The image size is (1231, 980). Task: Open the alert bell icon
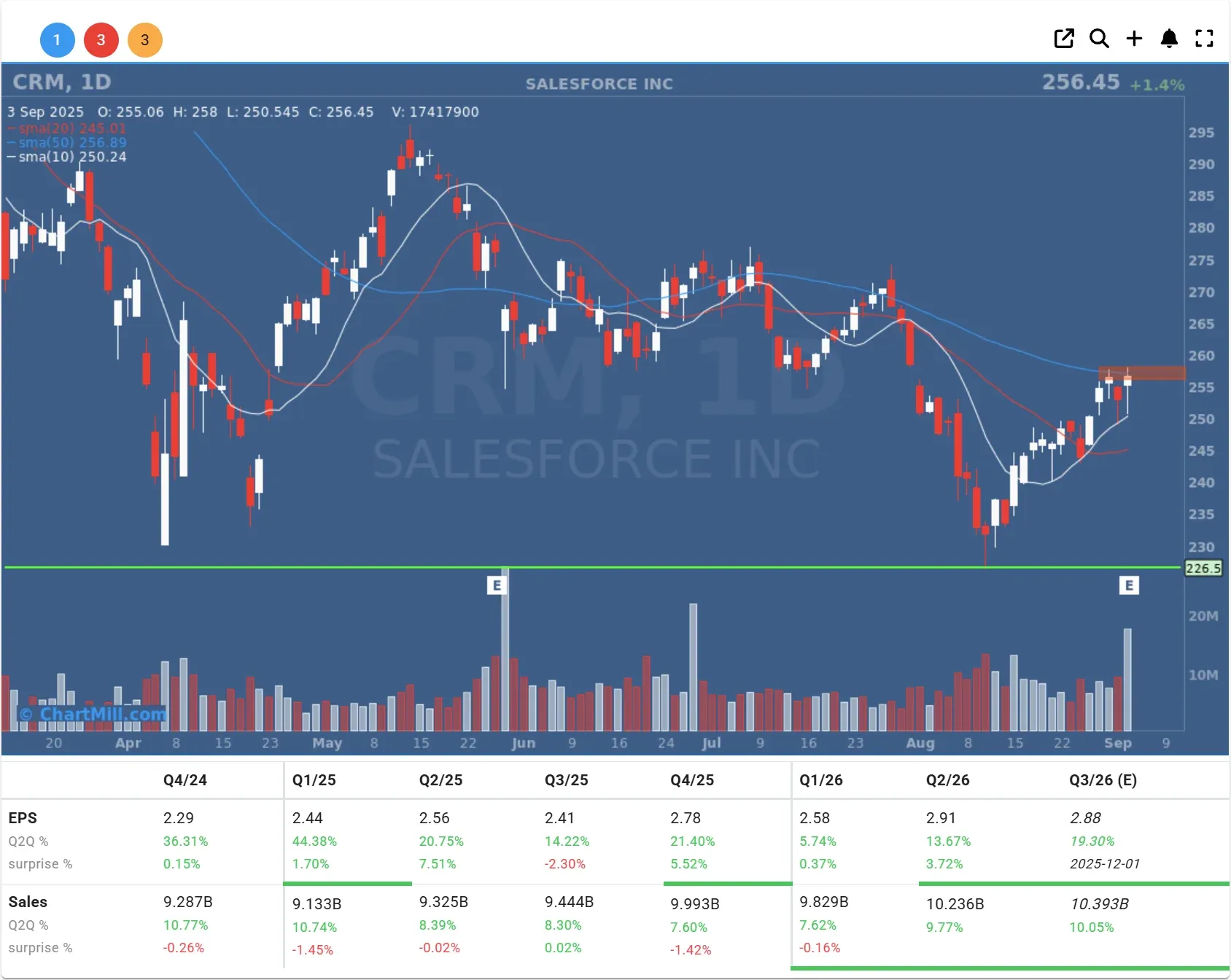tap(1169, 39)
